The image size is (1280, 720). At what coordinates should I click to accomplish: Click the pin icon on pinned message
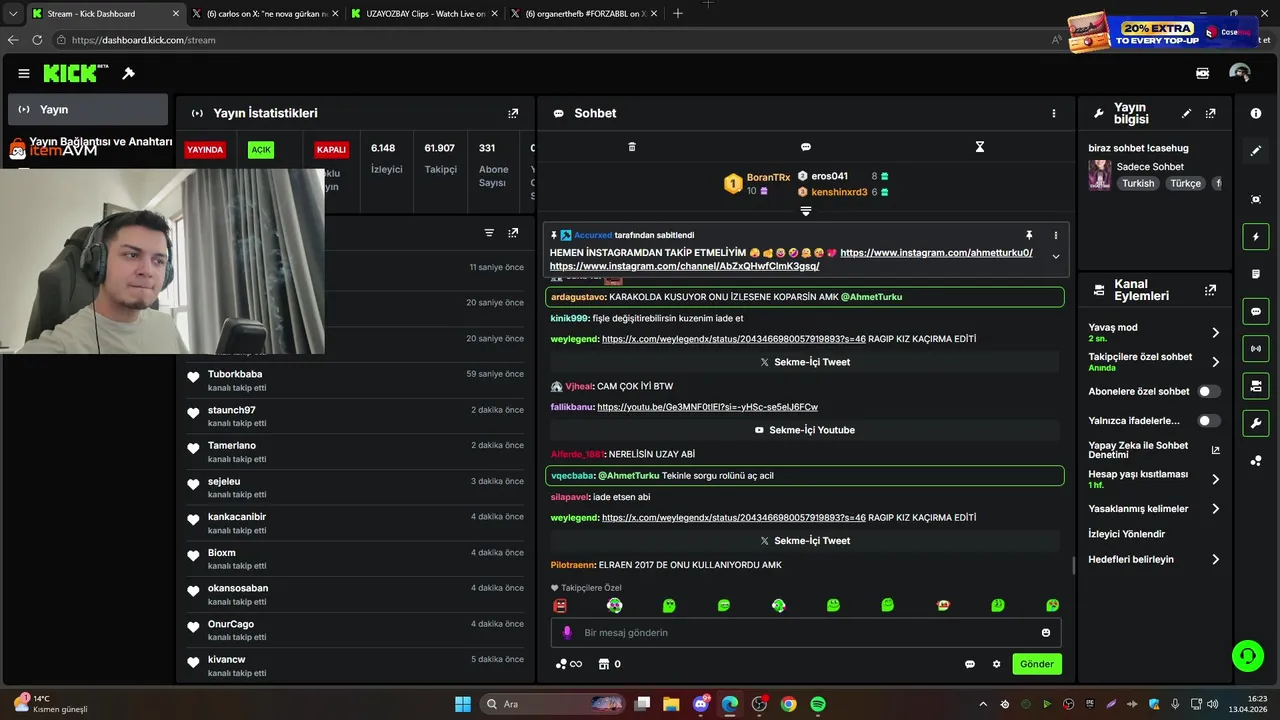[x=1029, y=235]
